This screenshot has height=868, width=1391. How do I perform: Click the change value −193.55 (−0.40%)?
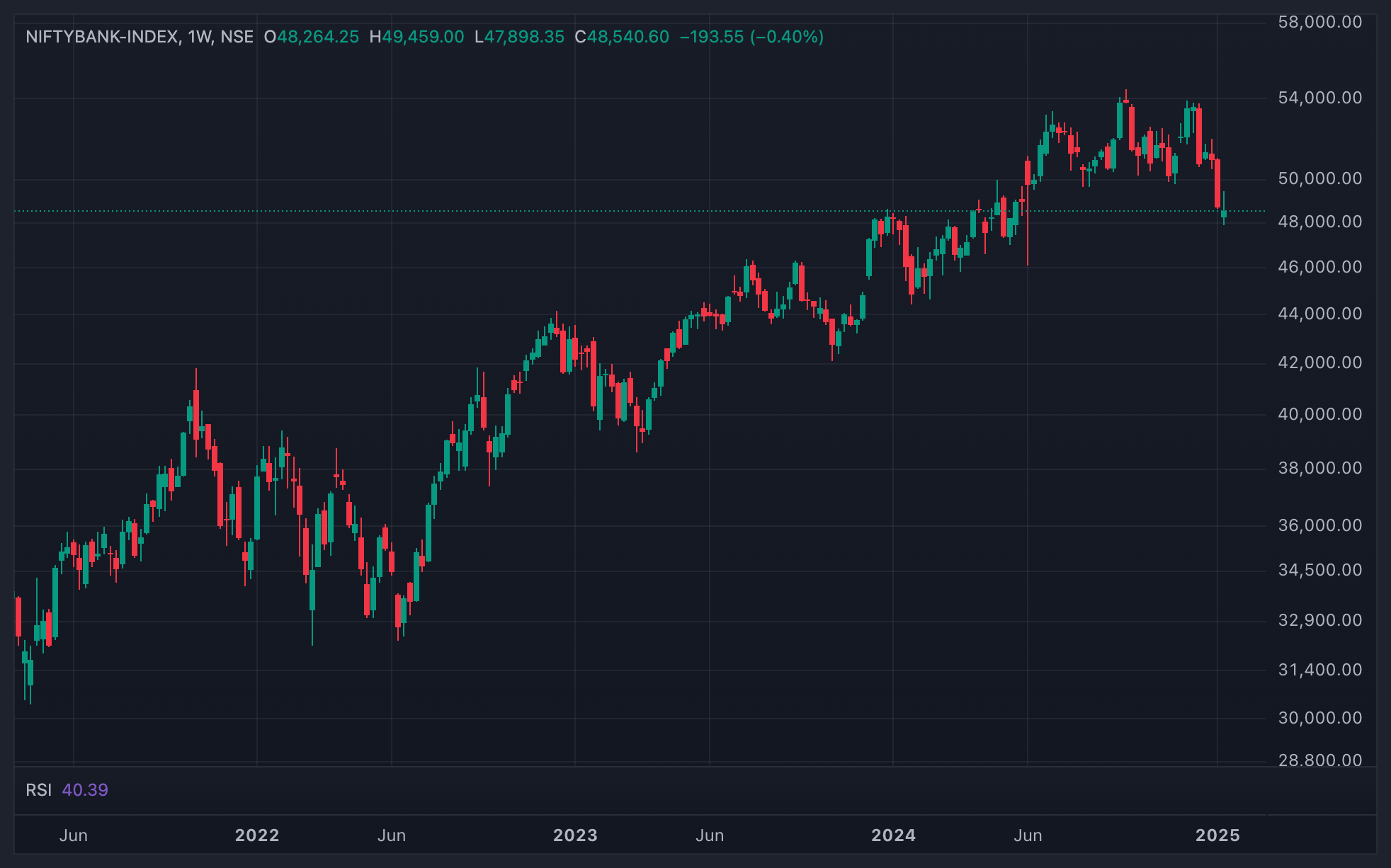751,37
